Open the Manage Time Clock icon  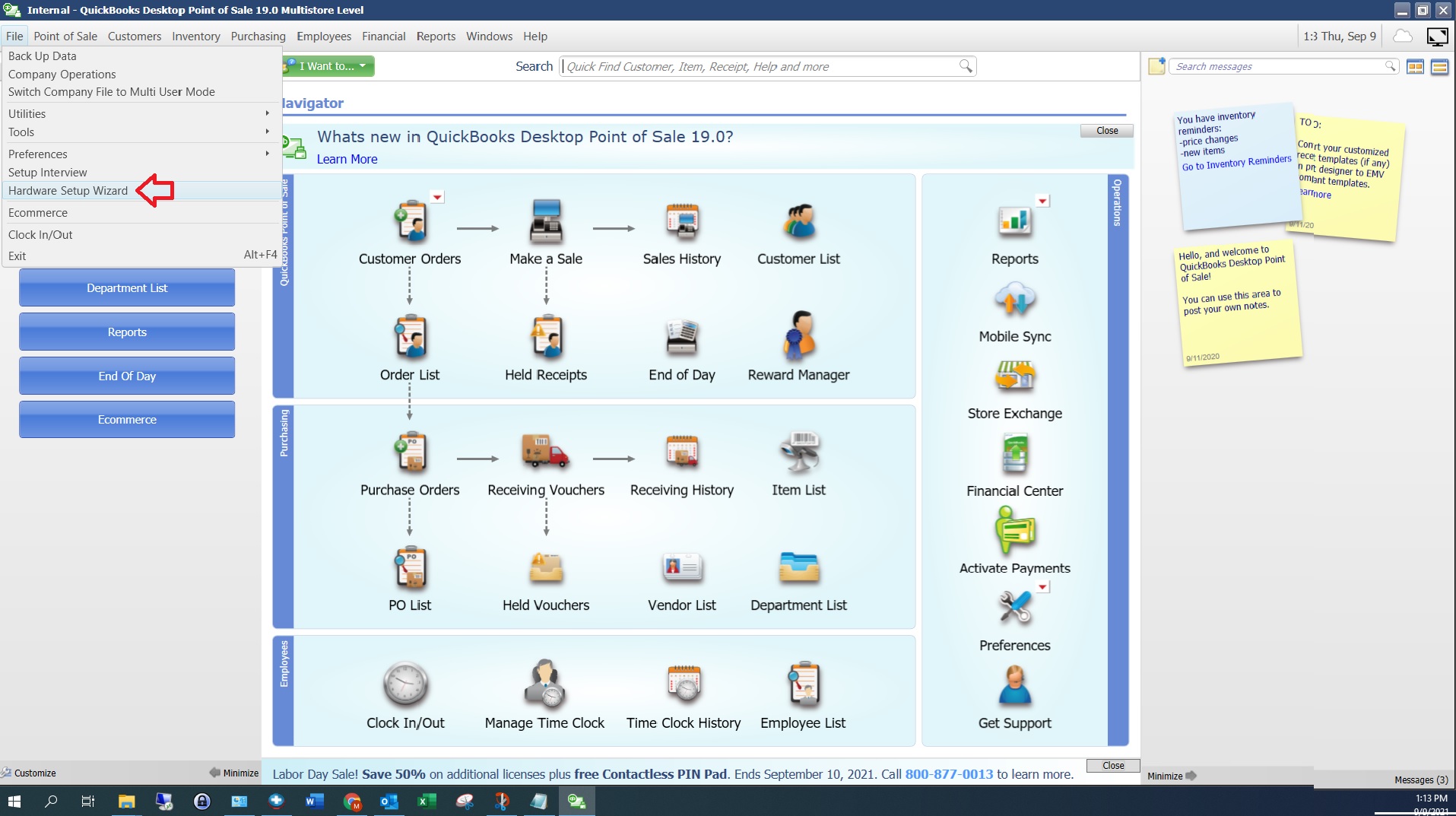click(544, 684)
